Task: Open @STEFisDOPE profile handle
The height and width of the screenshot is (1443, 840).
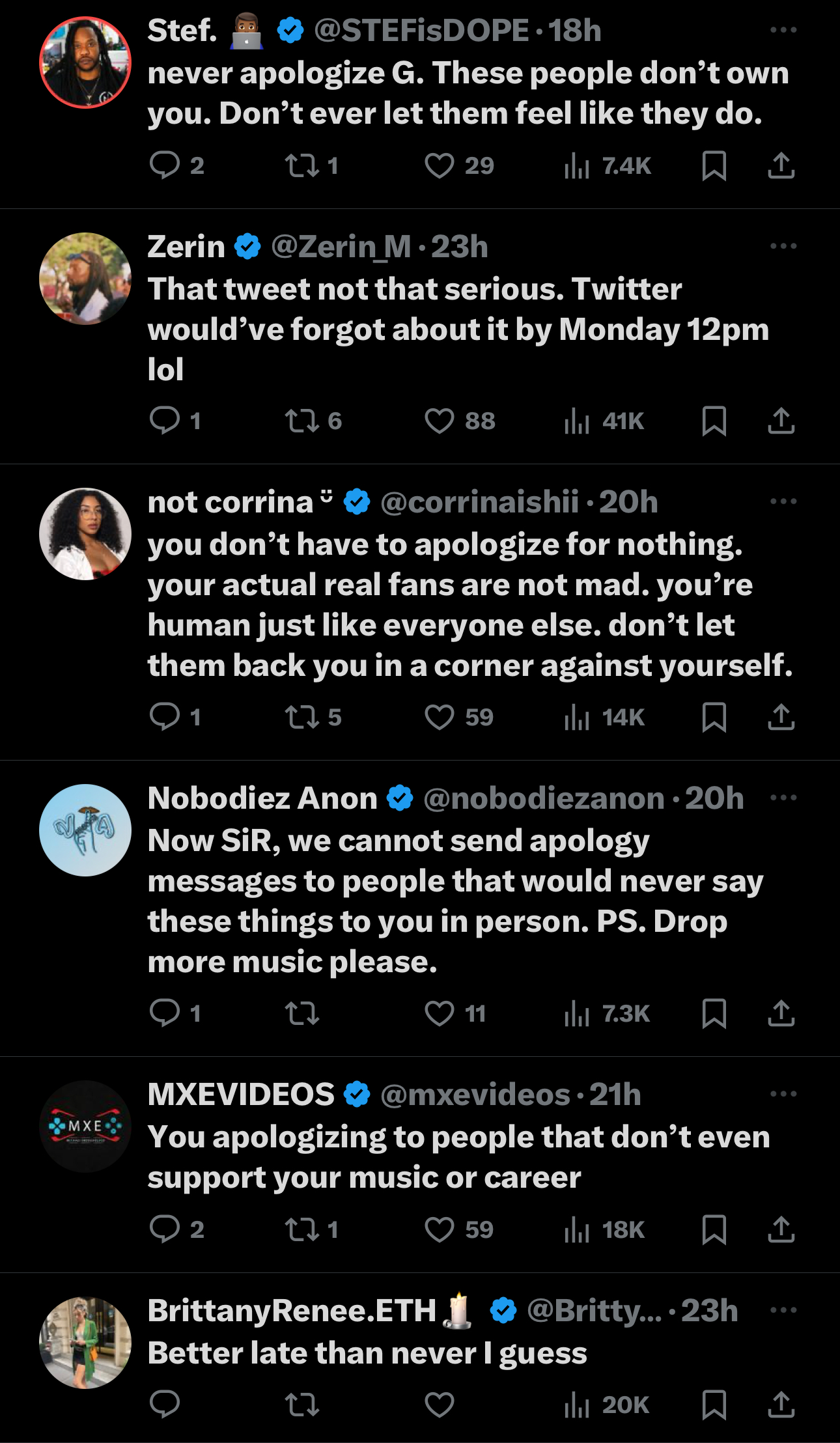Action: 421,31
